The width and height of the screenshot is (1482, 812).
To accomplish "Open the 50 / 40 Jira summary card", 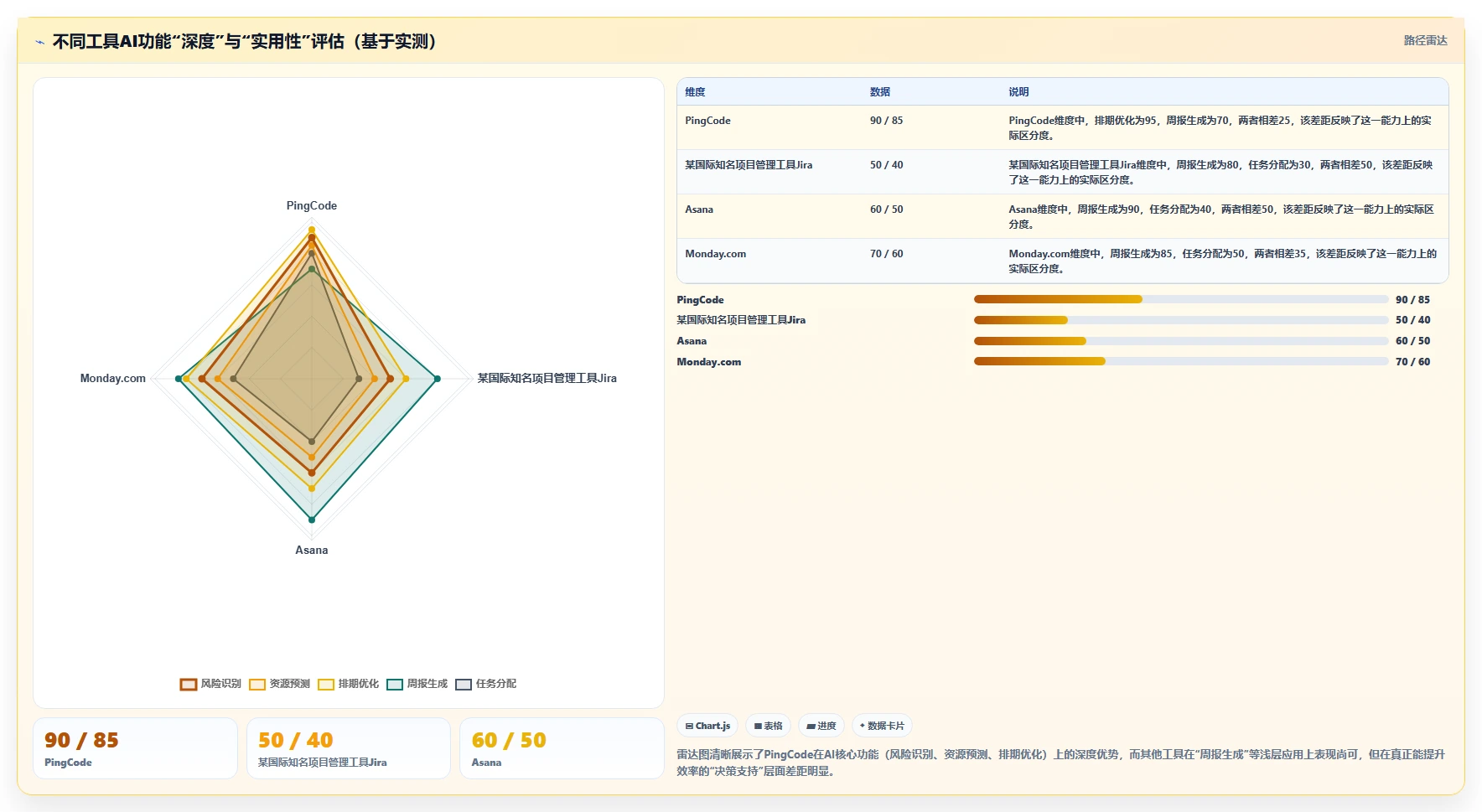I will pyautogui.click(x=349, y=748).
